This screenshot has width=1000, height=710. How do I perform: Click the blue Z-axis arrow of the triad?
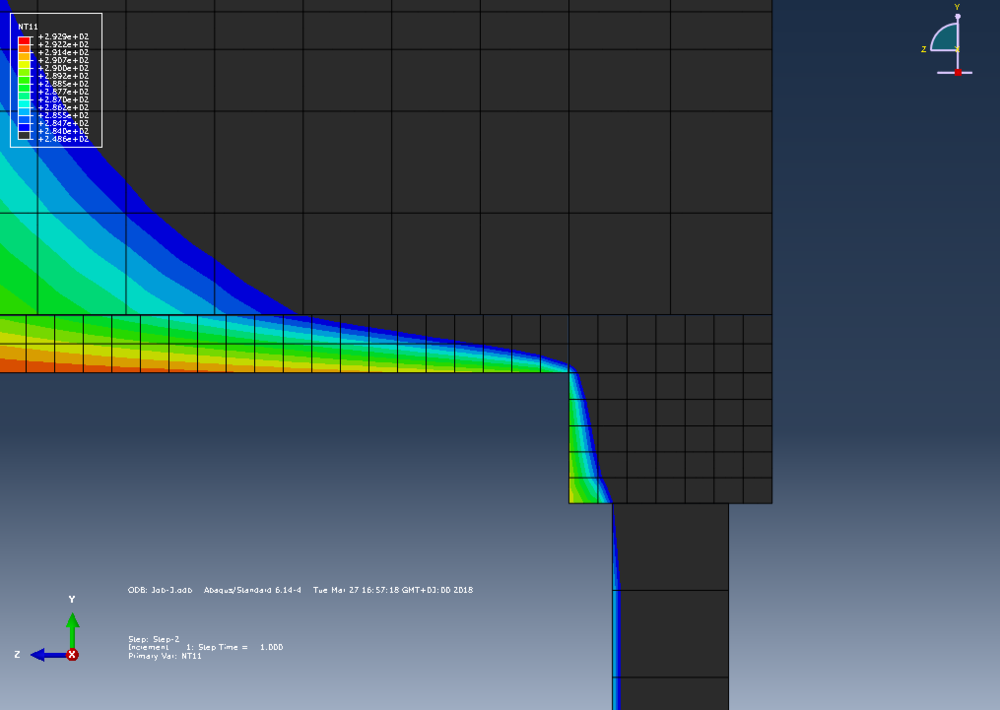(44, 655)
